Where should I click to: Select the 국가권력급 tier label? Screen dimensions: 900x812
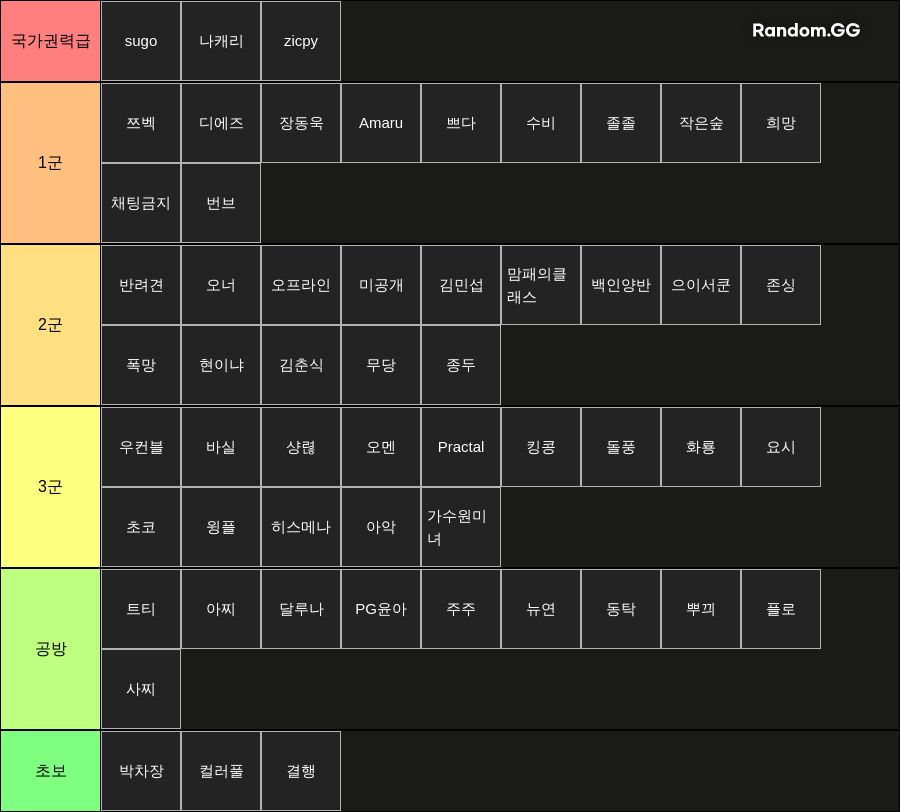point(51,41)
